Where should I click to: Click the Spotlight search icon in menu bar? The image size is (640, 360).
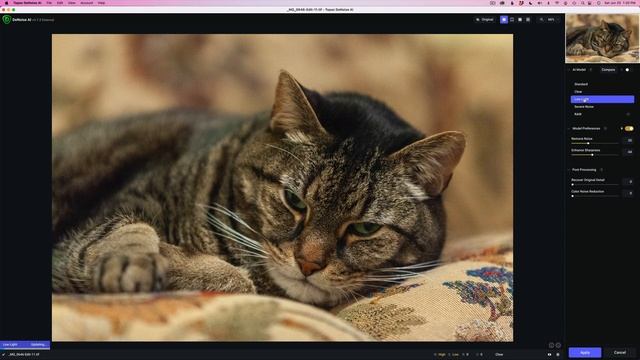click(x=582, y=3)
